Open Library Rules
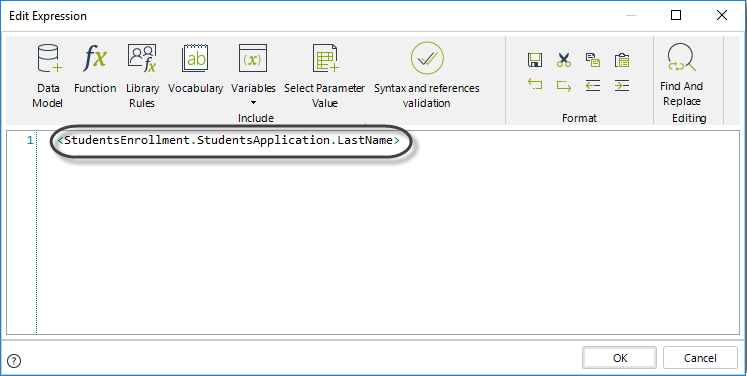The height and width of the screenshot is (376, 747). tap(142, 75)
